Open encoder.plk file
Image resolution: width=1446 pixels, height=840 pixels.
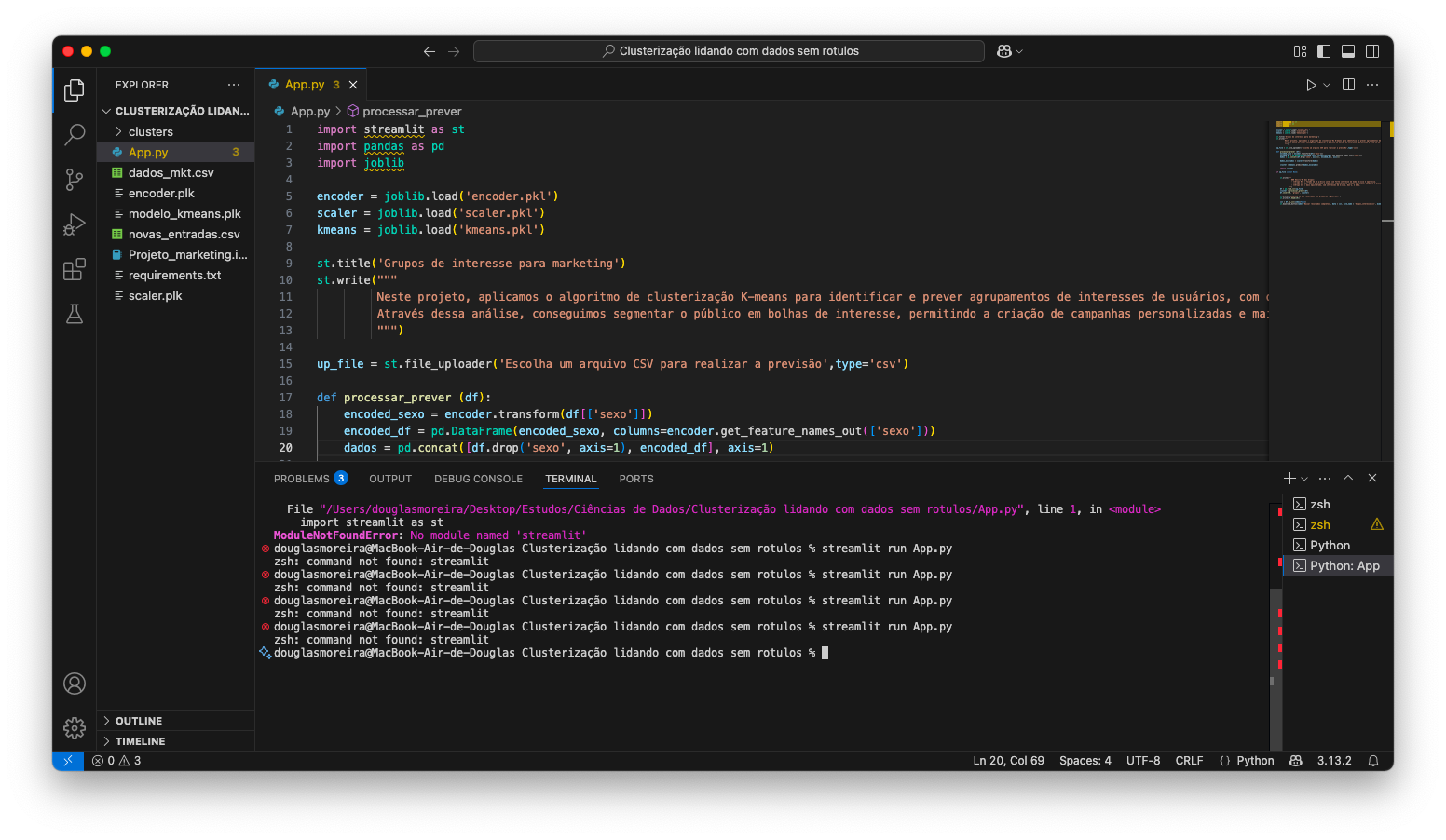tap(176, 193)
